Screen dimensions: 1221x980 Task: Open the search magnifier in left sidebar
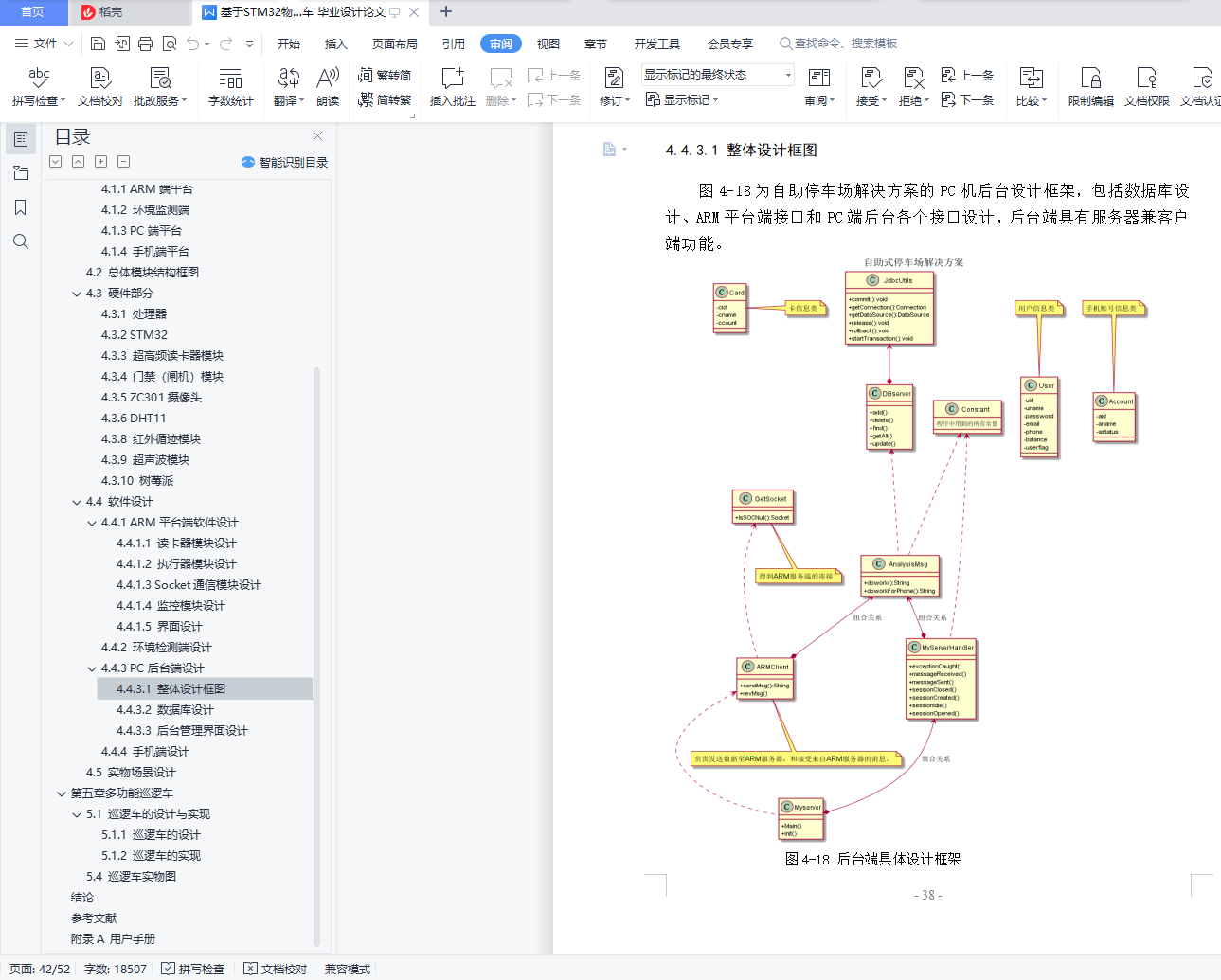tap(21, 241)
